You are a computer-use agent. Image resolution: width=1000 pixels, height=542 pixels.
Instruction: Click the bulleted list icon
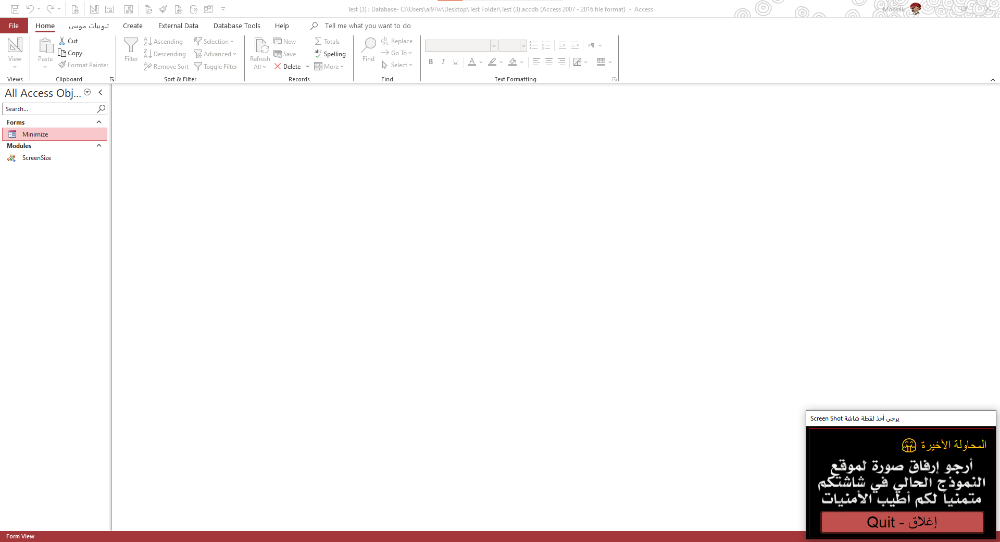(533, 45)
